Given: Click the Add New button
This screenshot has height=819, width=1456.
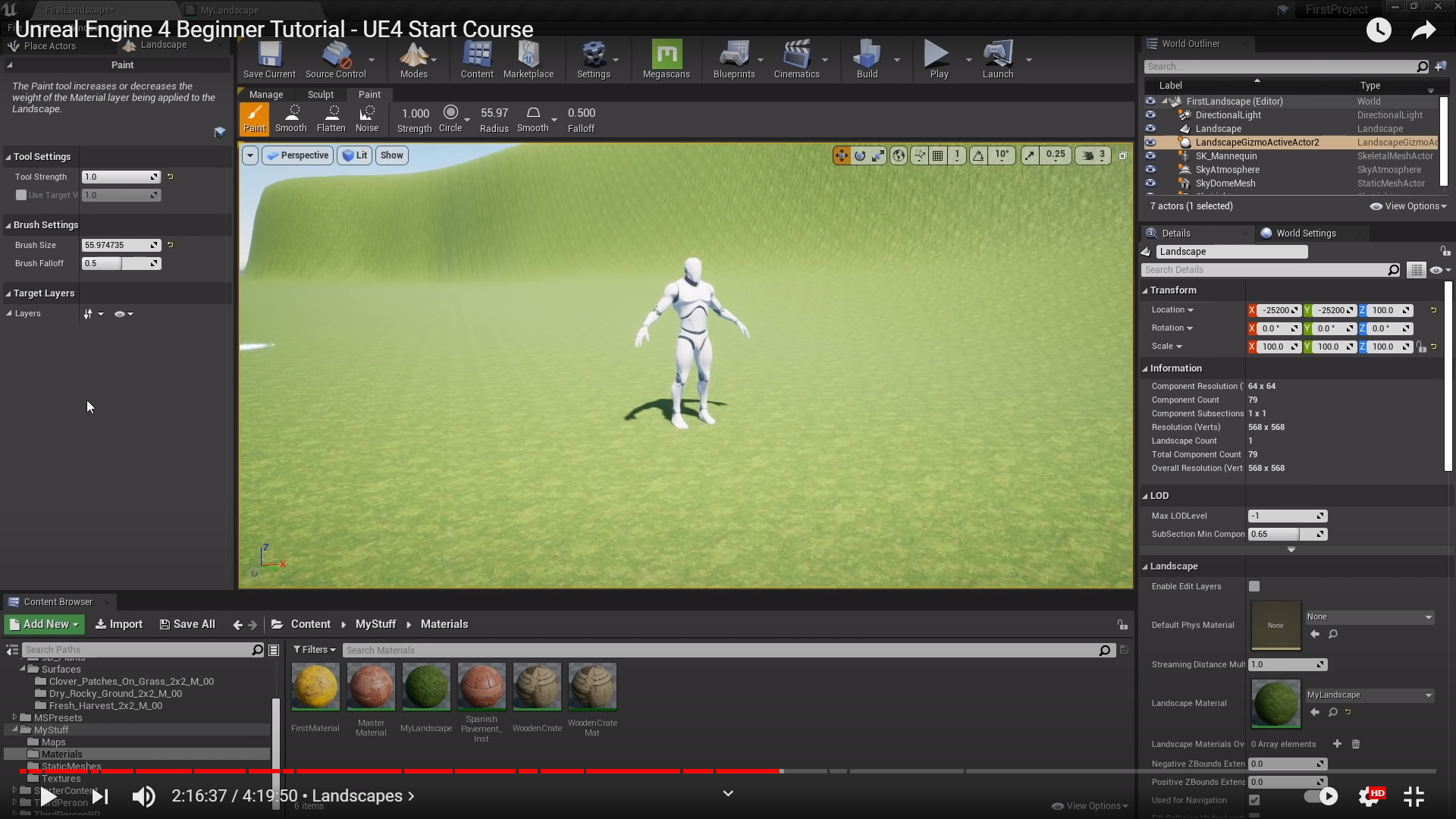Looking at the screenshot, I should click(44, 624).
